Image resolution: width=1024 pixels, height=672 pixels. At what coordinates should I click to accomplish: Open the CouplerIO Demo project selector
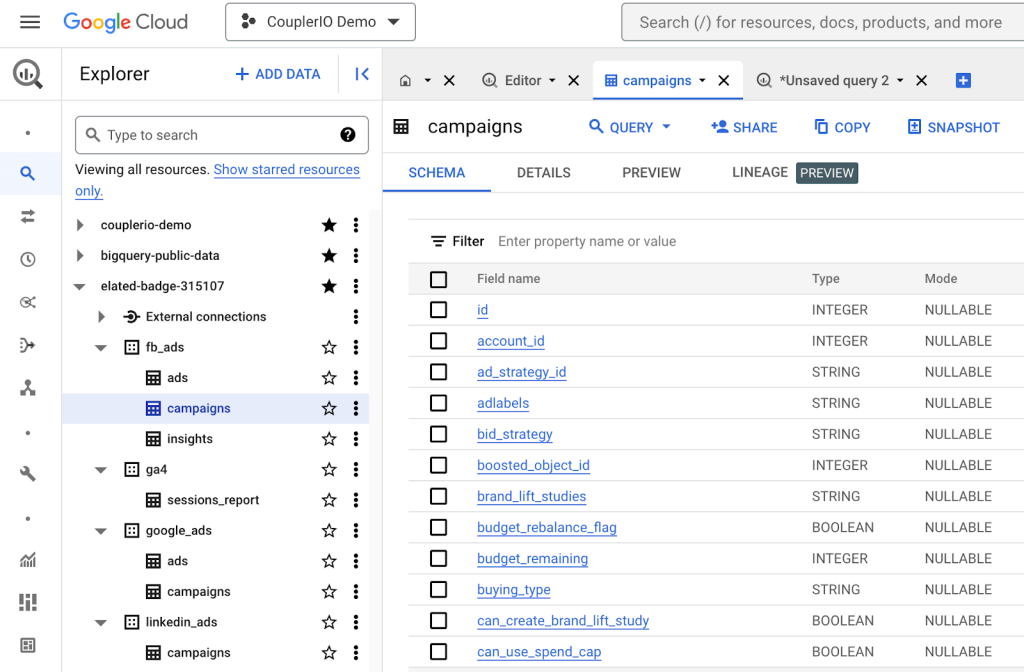point(320,22)
